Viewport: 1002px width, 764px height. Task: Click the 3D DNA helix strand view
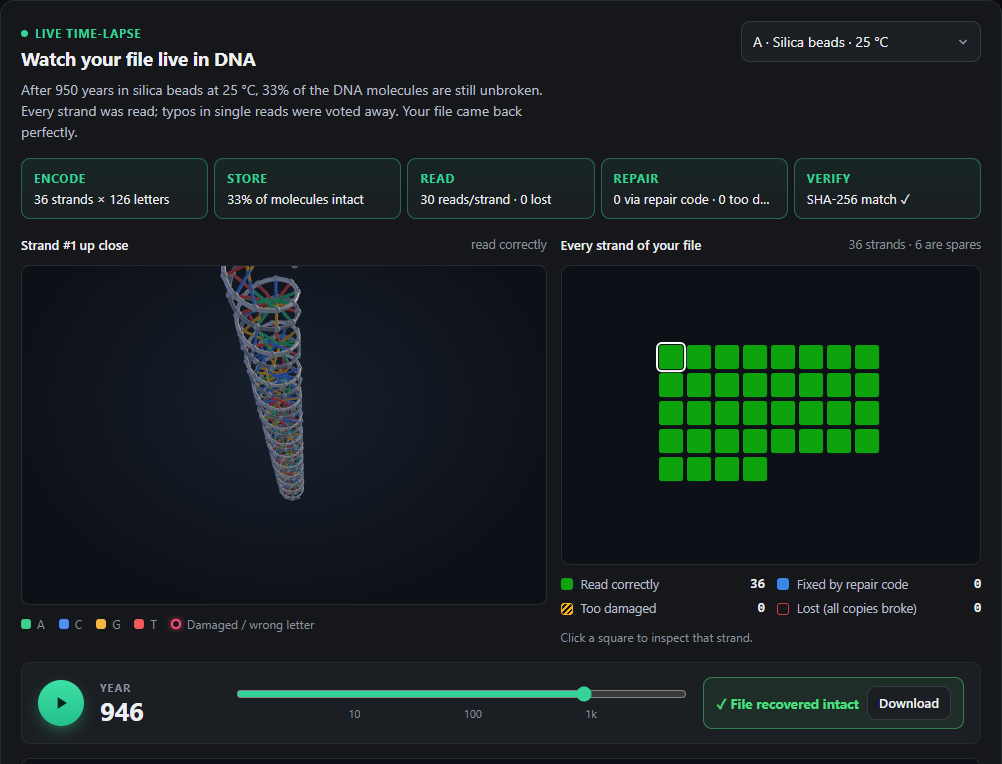(284, 434)
